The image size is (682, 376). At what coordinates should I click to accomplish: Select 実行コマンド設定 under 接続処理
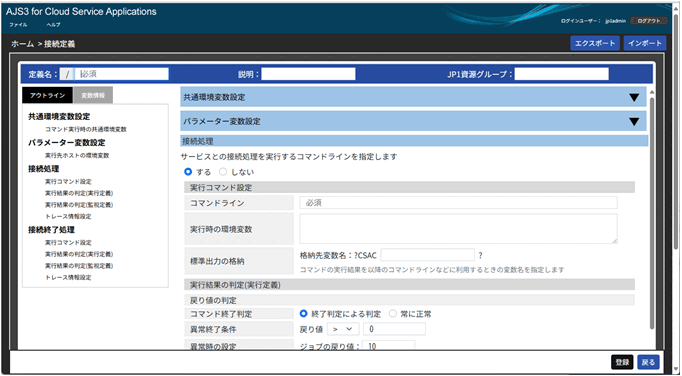(x=68, y=181)
